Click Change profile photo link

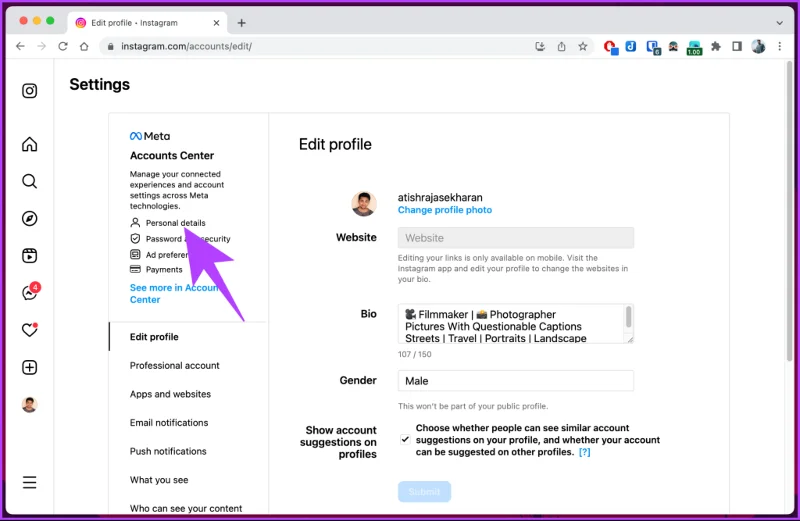click(445, 210)
